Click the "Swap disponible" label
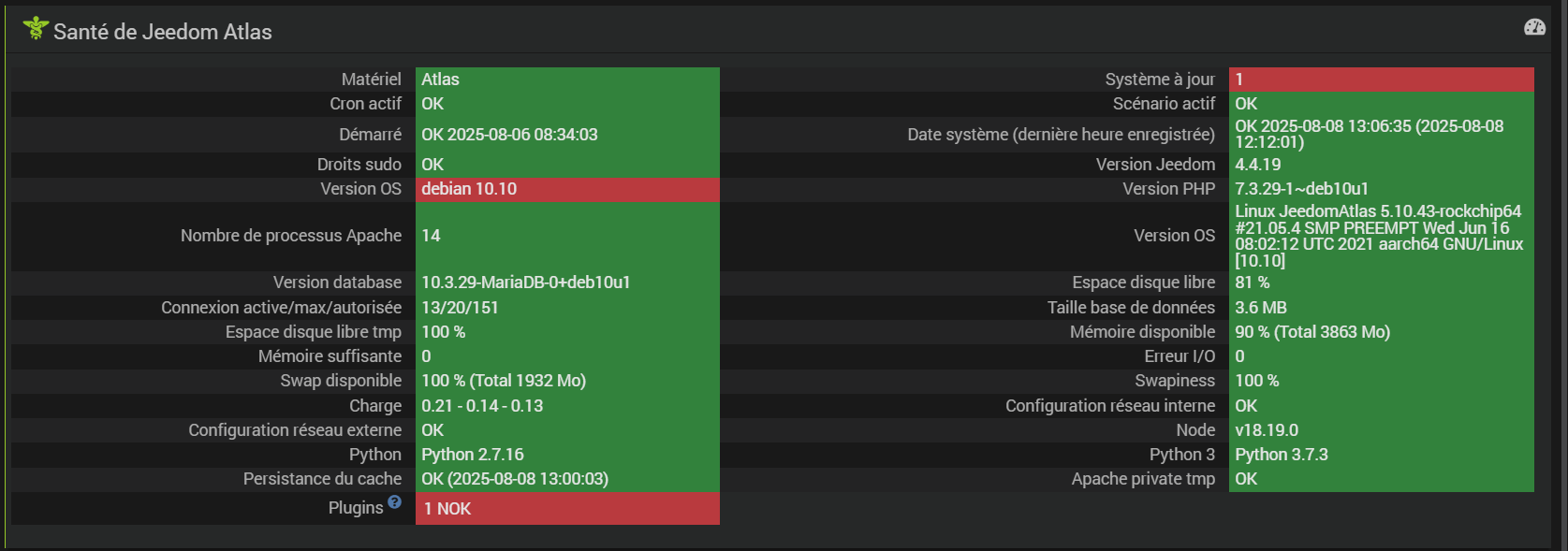The height and width of the screenshot is (551, 1568). click(341, 381)
